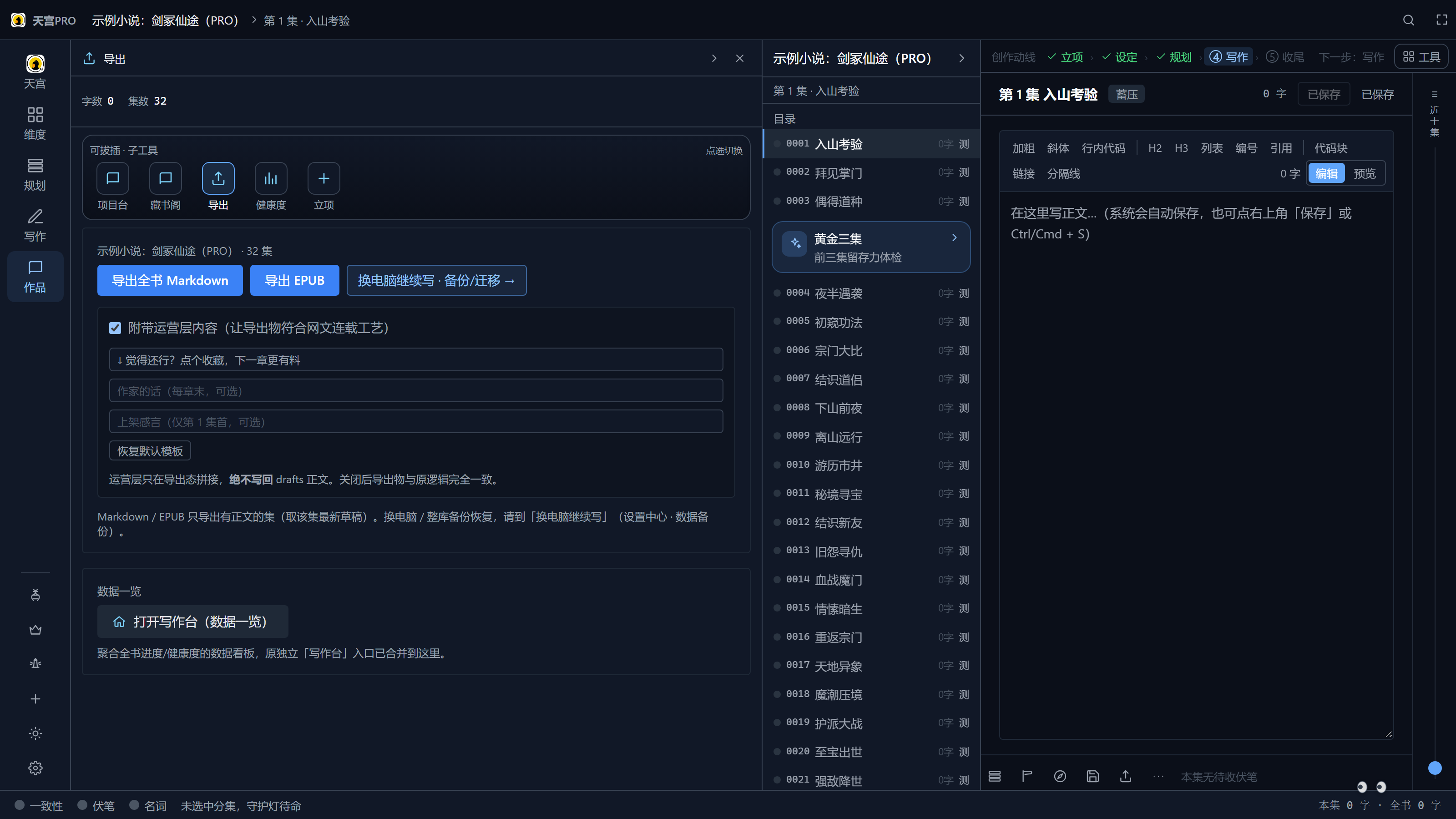Click the blue dot slider at right edge
Screen dimensions: 1456x819
tap(1435, 768)
